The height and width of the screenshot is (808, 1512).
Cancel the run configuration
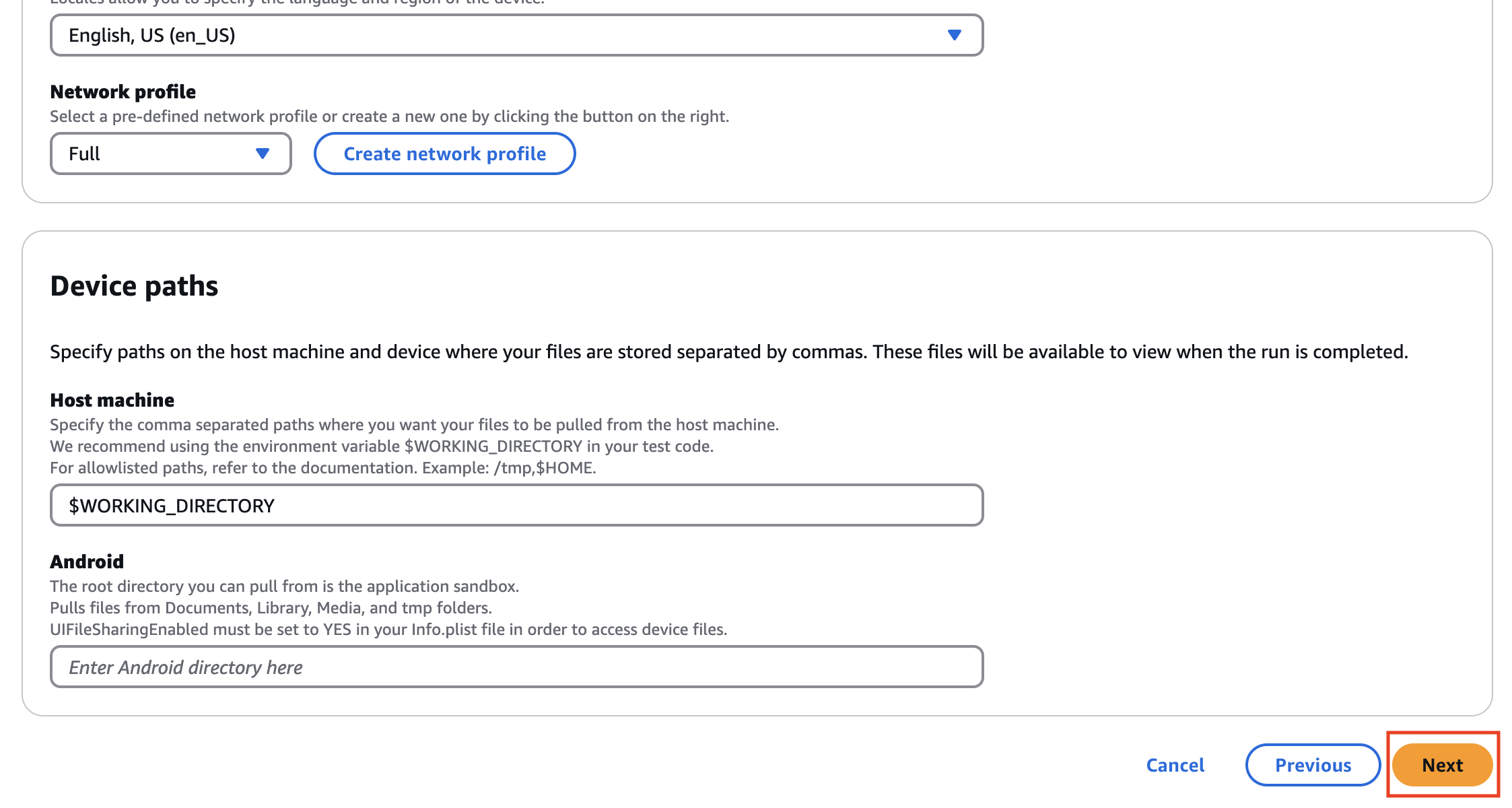1175,765
